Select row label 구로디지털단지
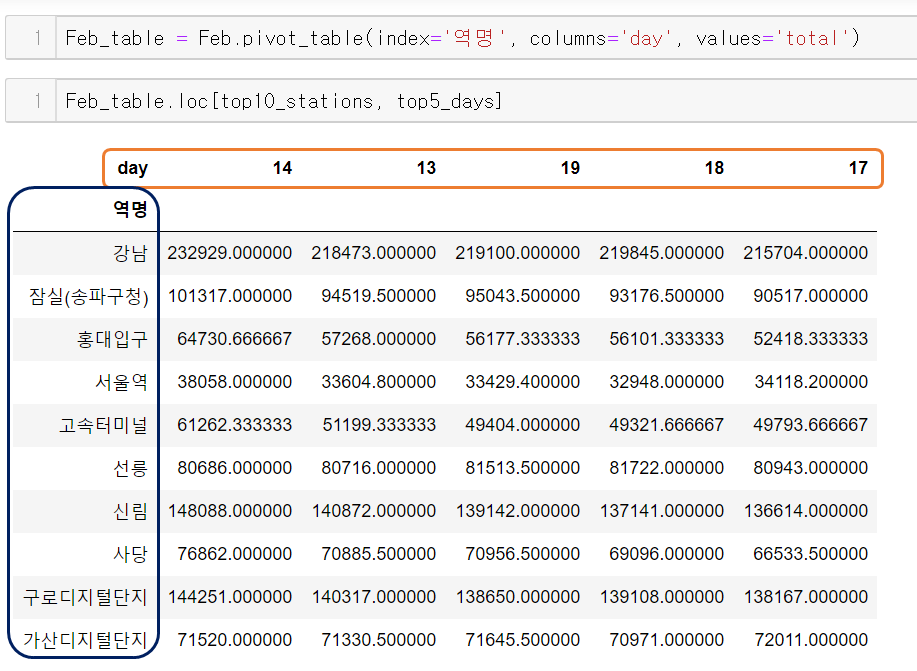Image resolution: width=917 pixels, height=671 pixels. pos(85,597)
